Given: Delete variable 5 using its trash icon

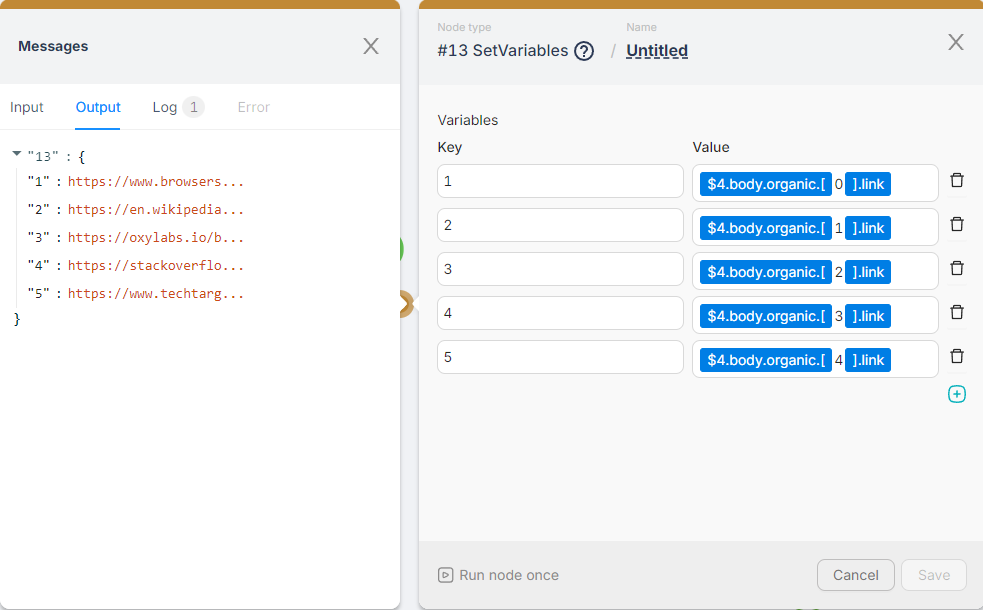Looking at the screenshot, I should (957, 356).
